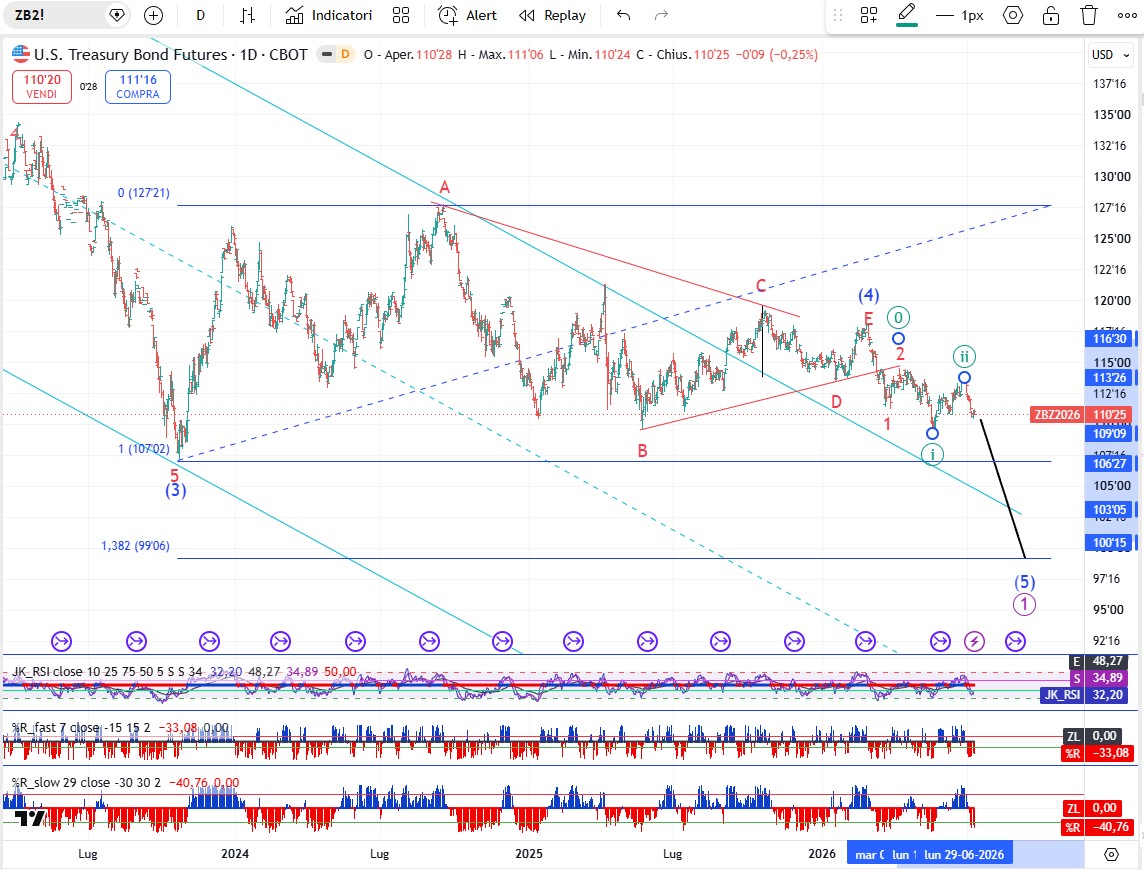
Task: Select the black projection line drawing
Action: click(x=1003, y=490)
